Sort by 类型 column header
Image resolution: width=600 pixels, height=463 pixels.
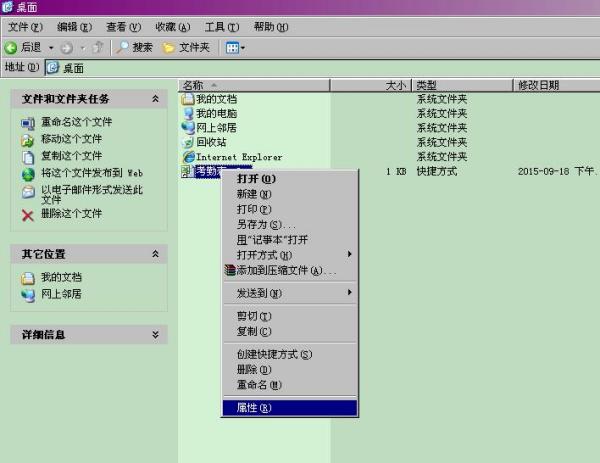coord(462,85)
